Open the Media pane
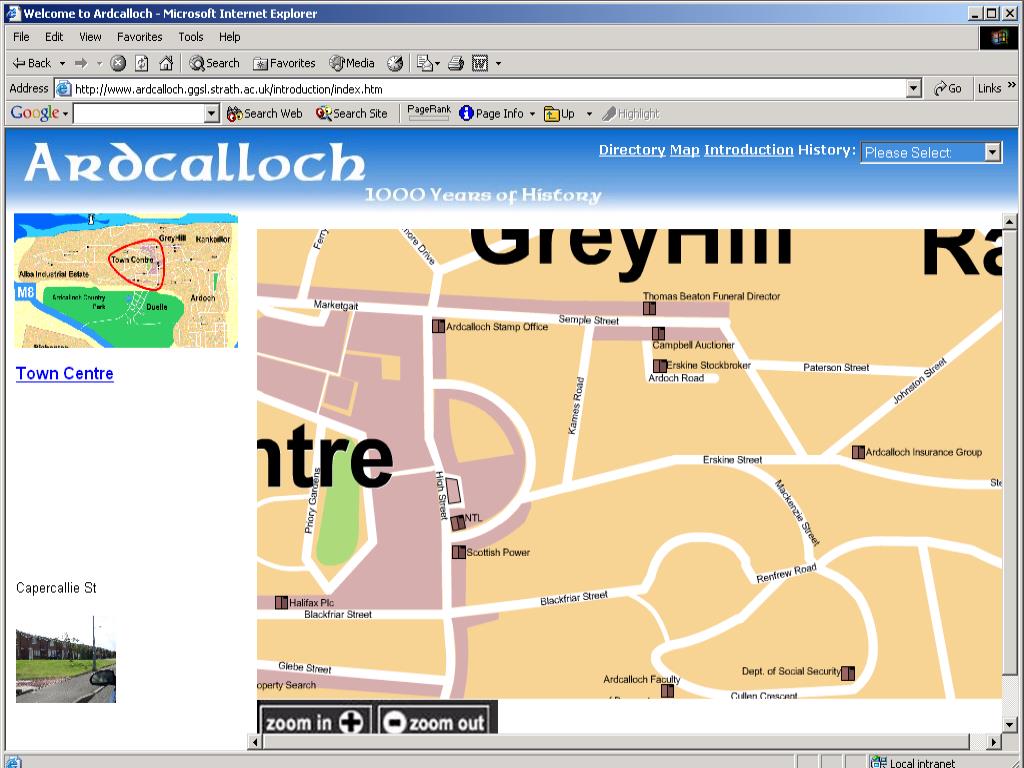Viewport: 1024px width, 768px height. [x=352, y=63]
